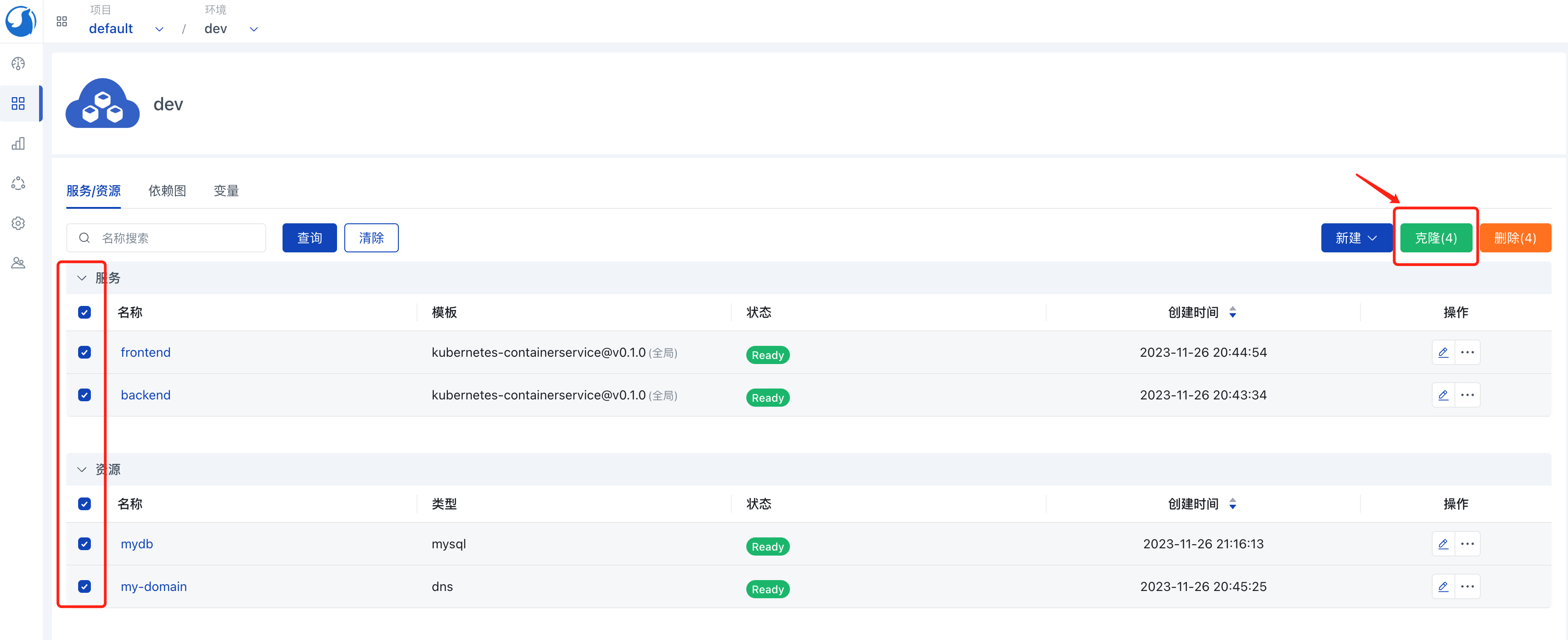Open the default project dropdown

click(x=127, y=29)
